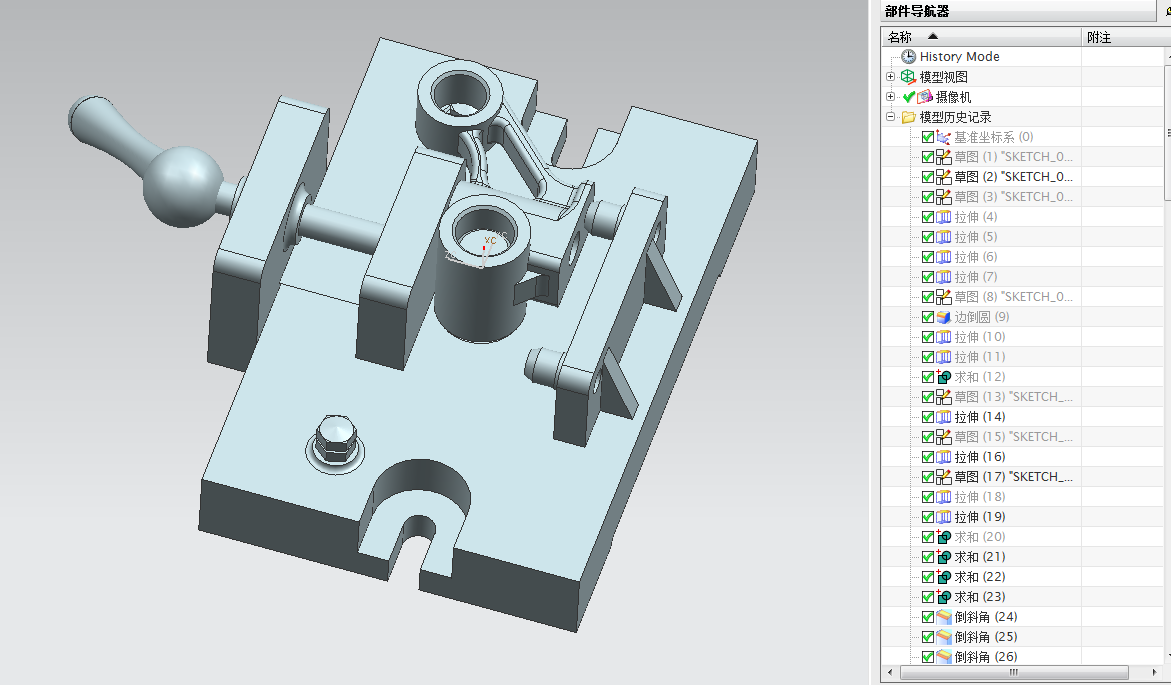The width and height of the screenshot is (1171, 685).
Task: Click the 模型历史记录 folder icon
Action: click(x=908, y=117)
